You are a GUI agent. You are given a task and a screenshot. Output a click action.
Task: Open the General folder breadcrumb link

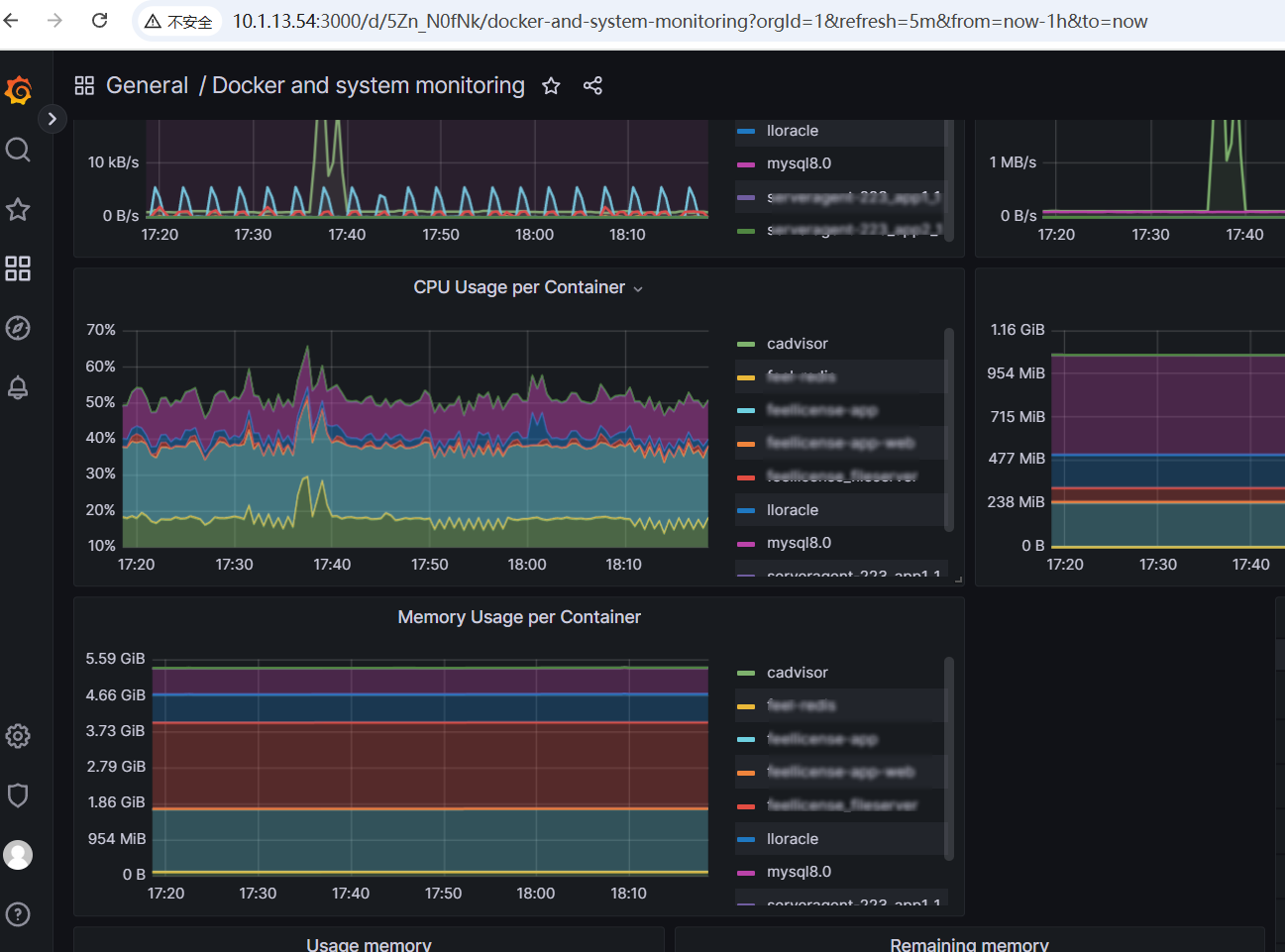147,86
